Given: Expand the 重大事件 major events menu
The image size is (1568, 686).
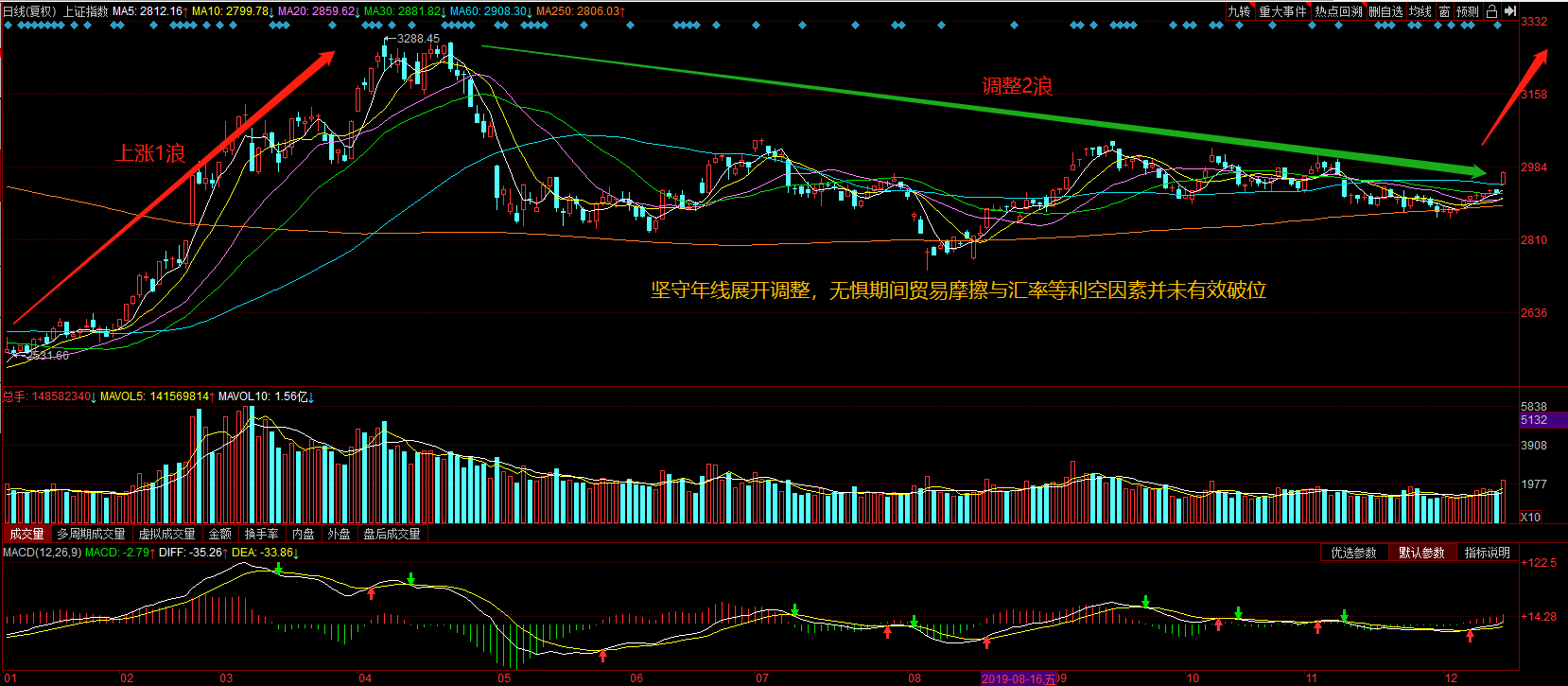Looking at the screenshot, I should 1282,11.
